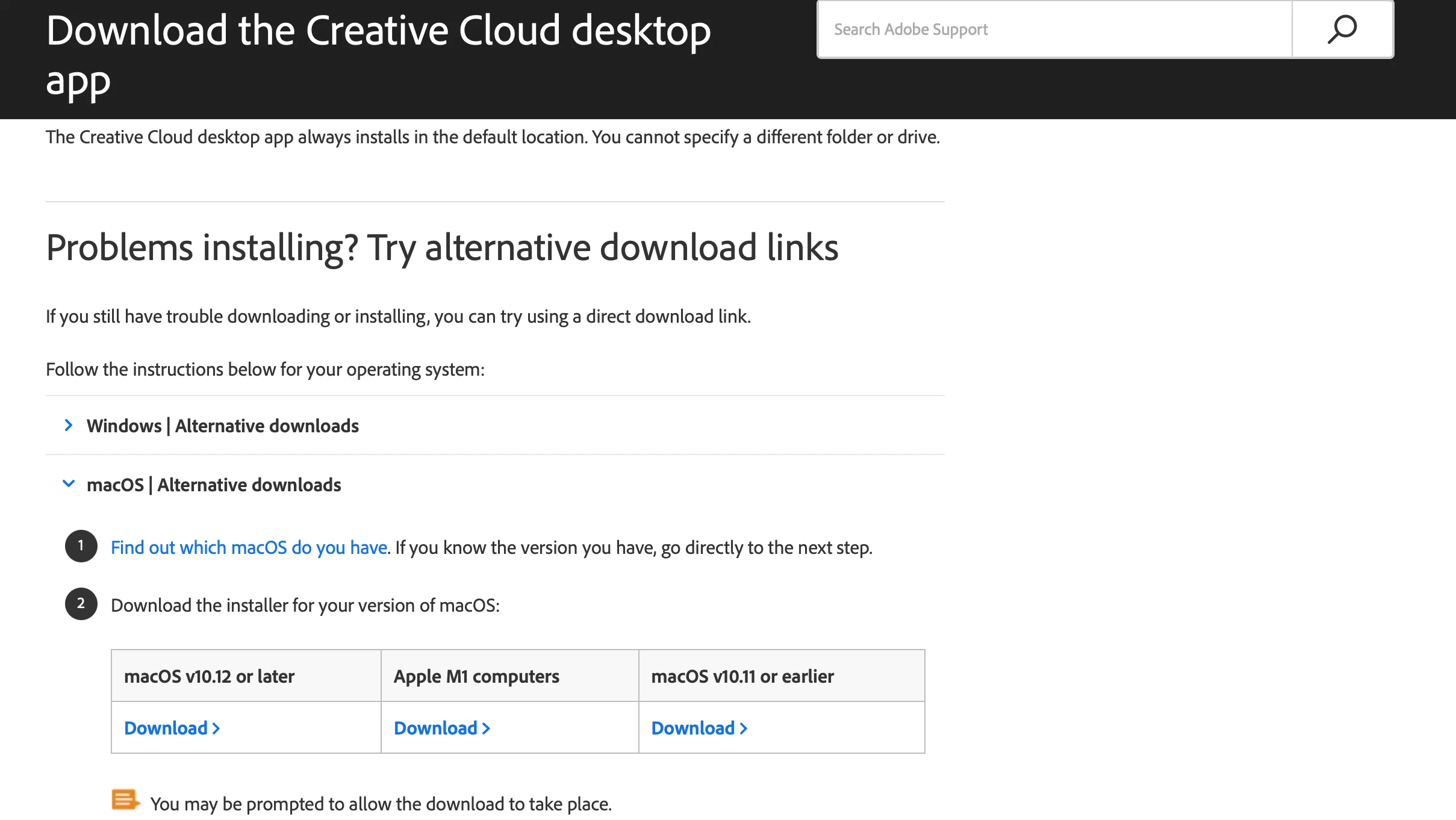Collapse macOS alternative downloads chevron
1456x820 pixels.
click(x=69, y=484)
